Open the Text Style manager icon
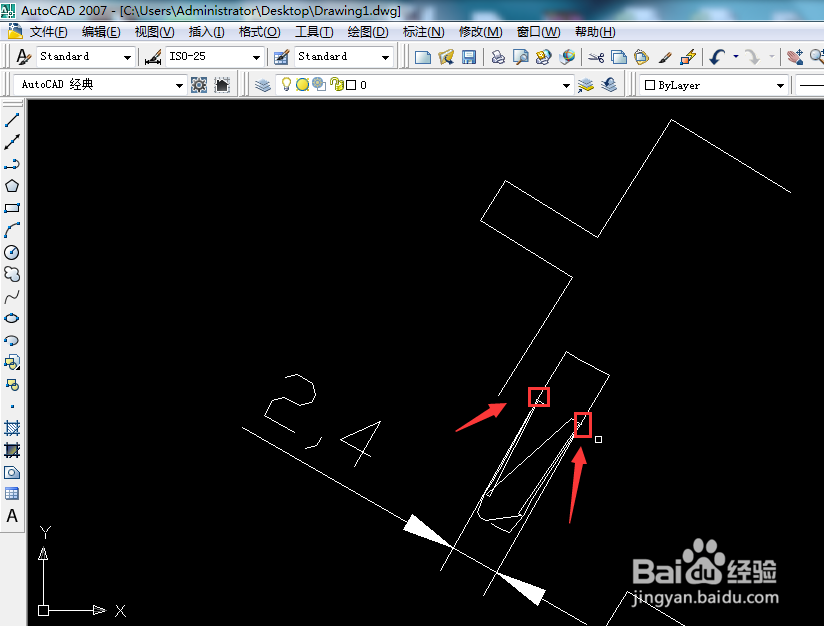Image resolution: width=824 pixels, height=626 pixels. (23, 57)
